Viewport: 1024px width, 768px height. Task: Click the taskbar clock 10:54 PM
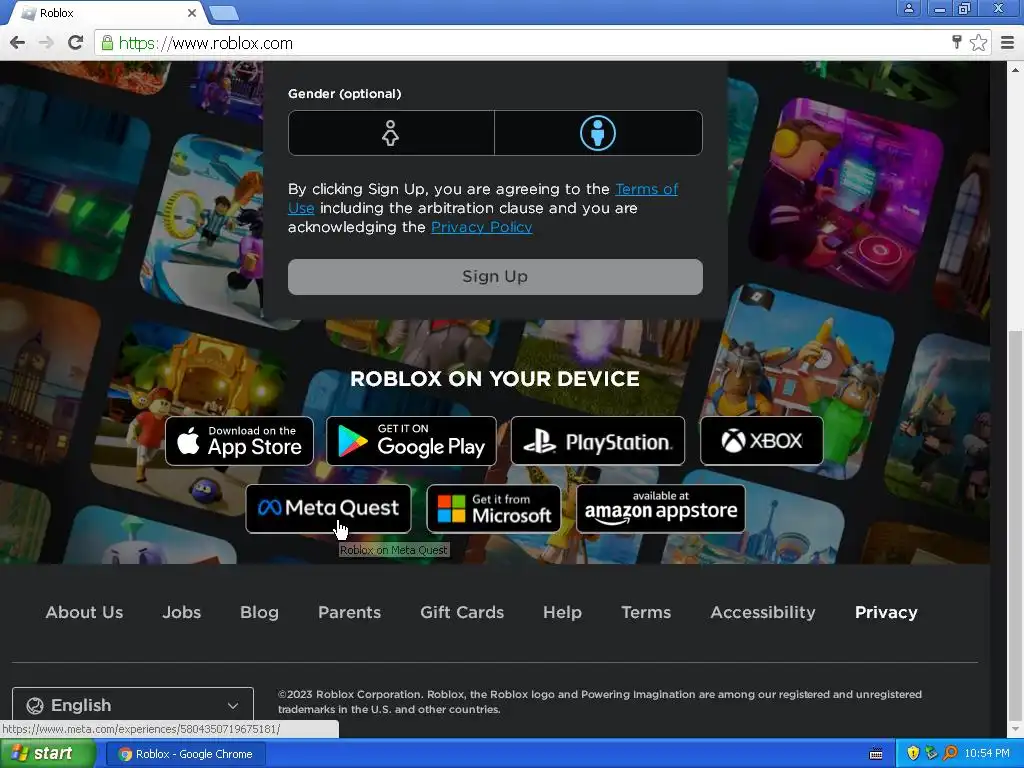(x=987, y=754)
